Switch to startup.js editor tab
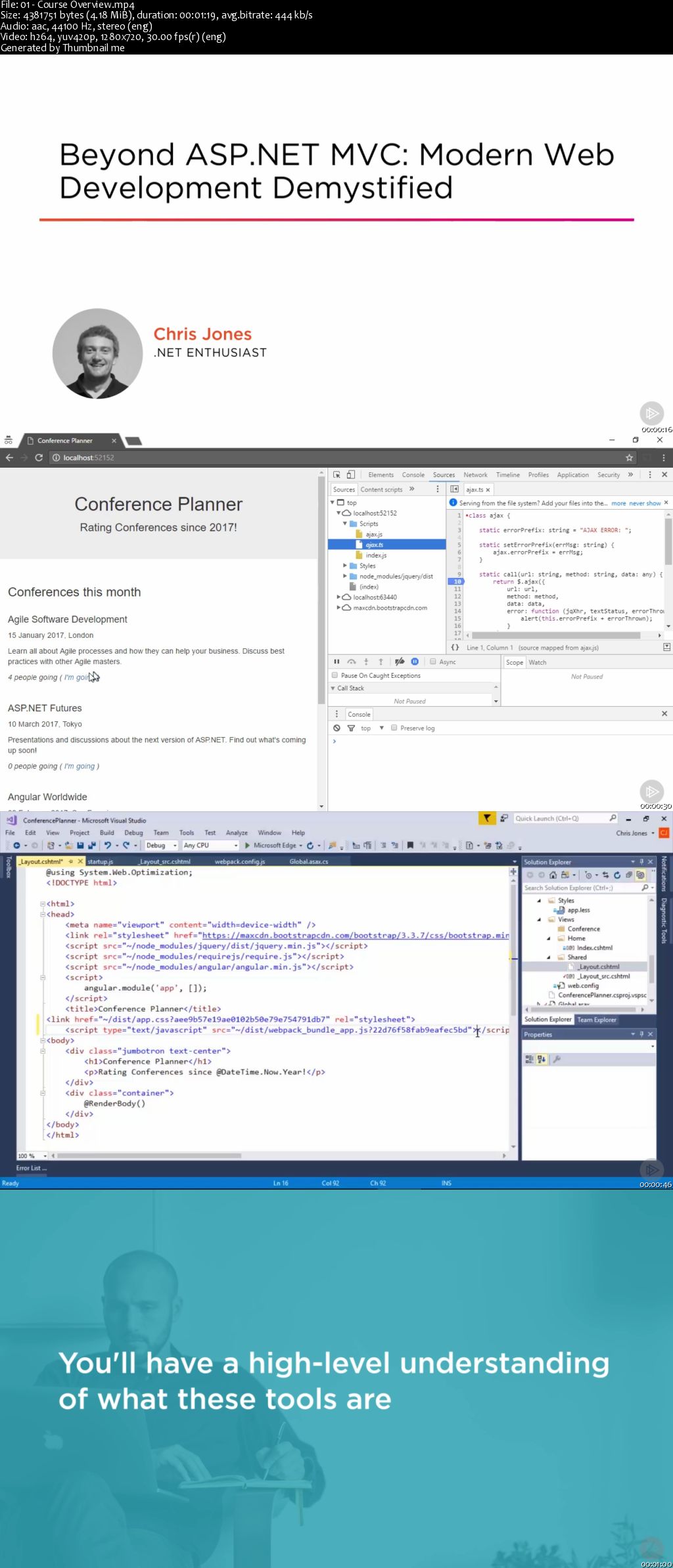Viewport: 673px width, 1568px height. click(x=101, y=861)
